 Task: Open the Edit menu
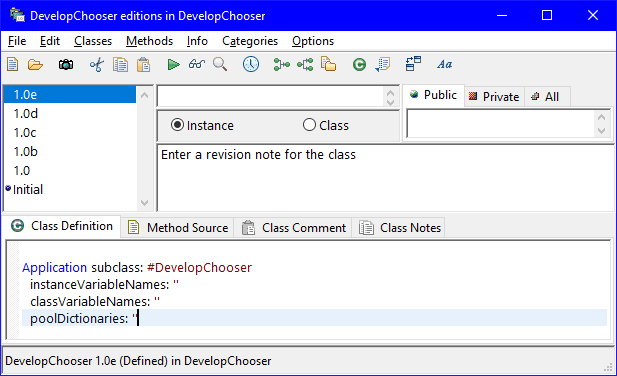tap(50, 41)
